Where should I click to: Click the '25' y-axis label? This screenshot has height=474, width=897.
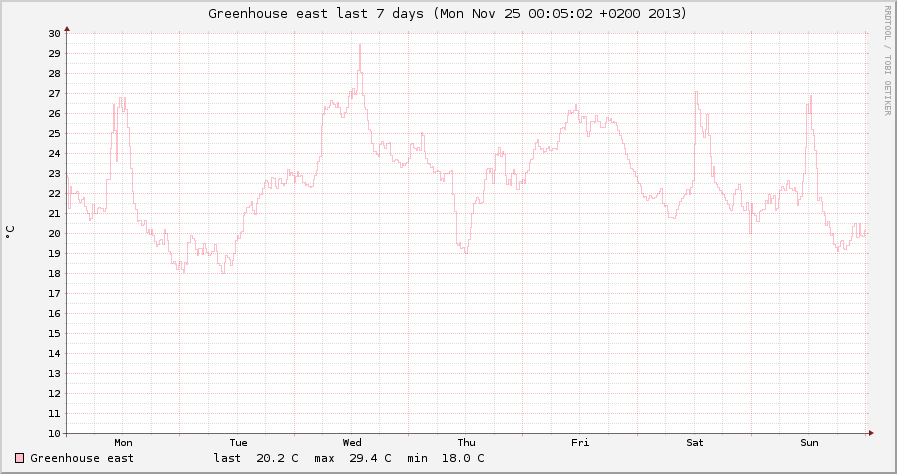click(x=54, y=133)
